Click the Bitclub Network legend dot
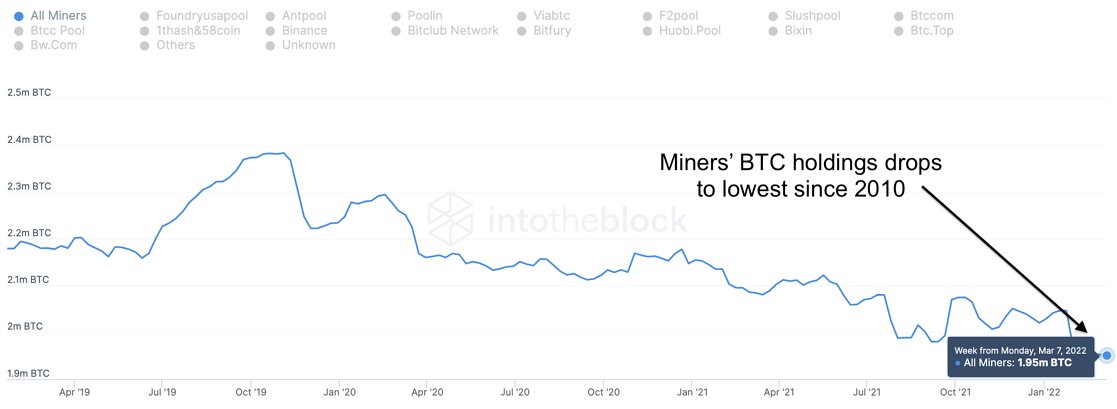Image resolution: width=1117 pixels, height=409 pixels. pos(396,31)
